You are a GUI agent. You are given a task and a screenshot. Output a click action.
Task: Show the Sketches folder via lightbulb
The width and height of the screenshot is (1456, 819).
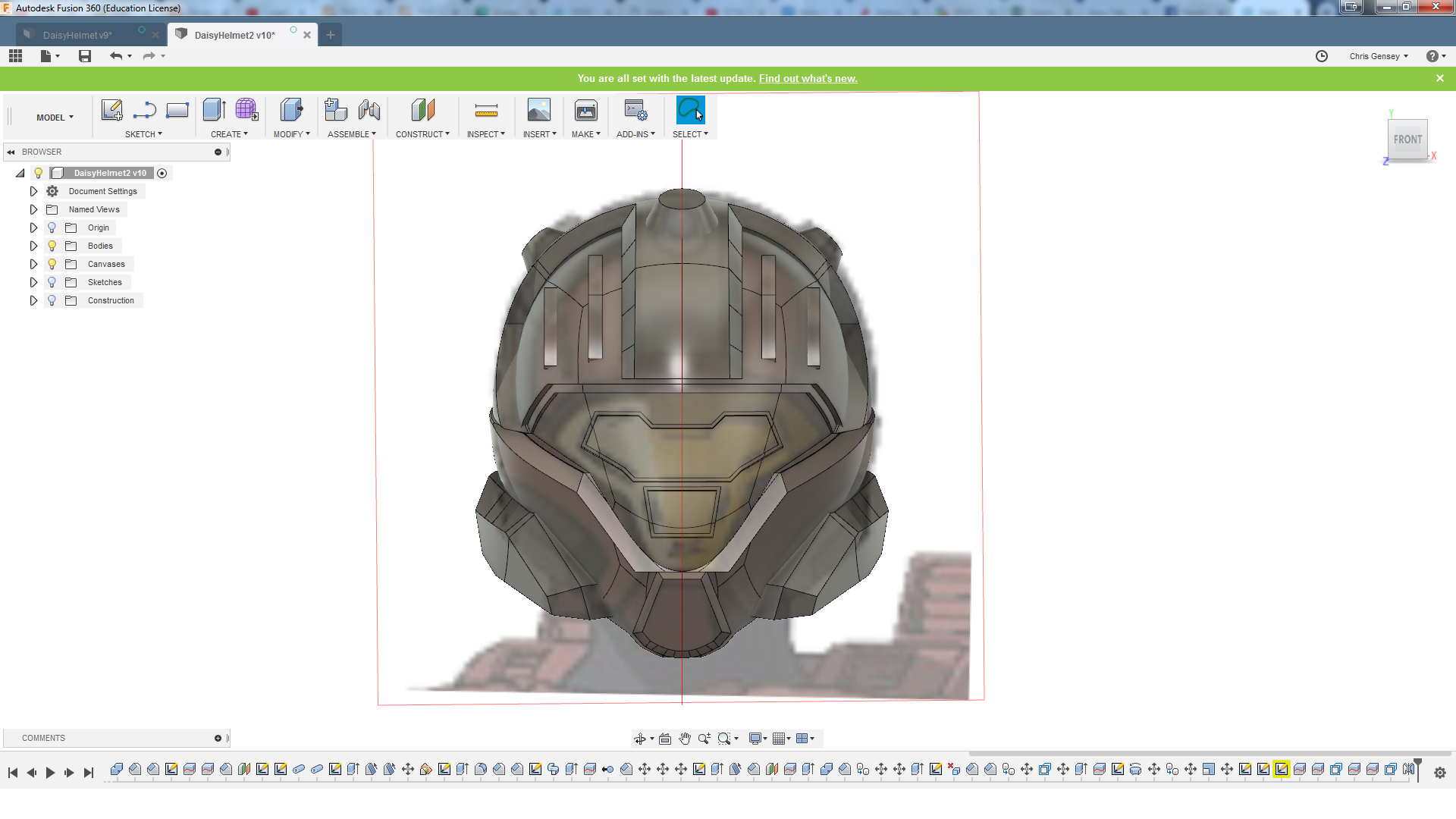pyautogui.click(x=52, y=282)
